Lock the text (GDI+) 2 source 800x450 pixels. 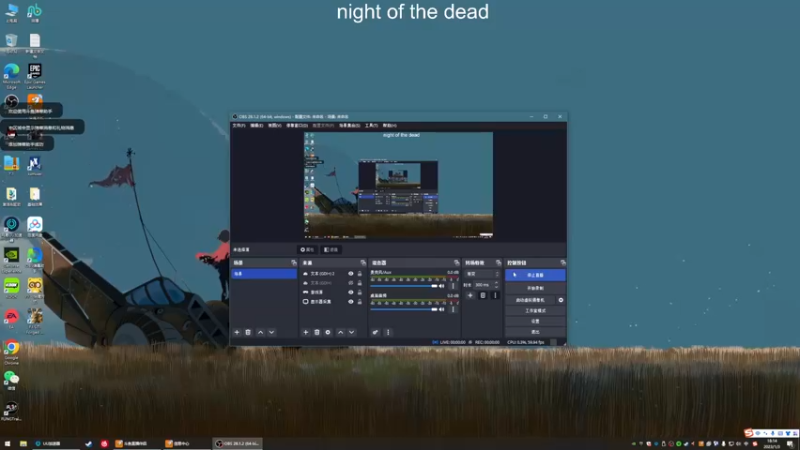tap(359, 273)
